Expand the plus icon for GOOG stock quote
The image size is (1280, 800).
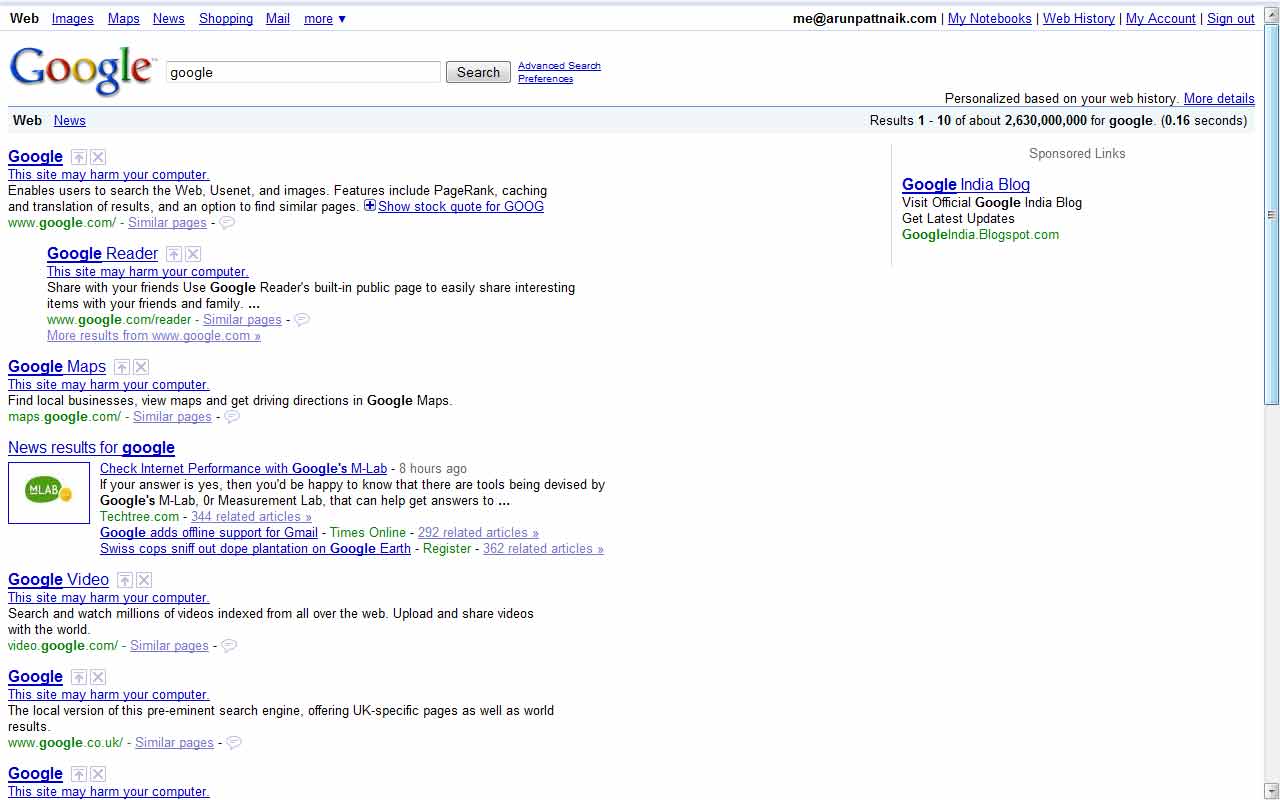click(x=370, y=206)
